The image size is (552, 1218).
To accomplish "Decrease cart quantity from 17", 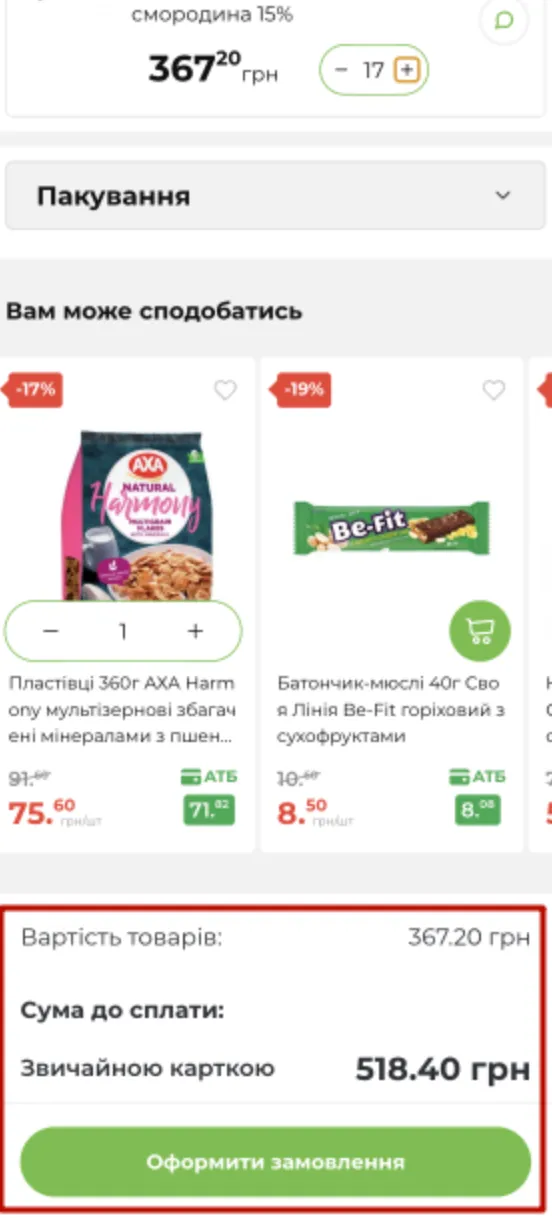I will point(342,70).
